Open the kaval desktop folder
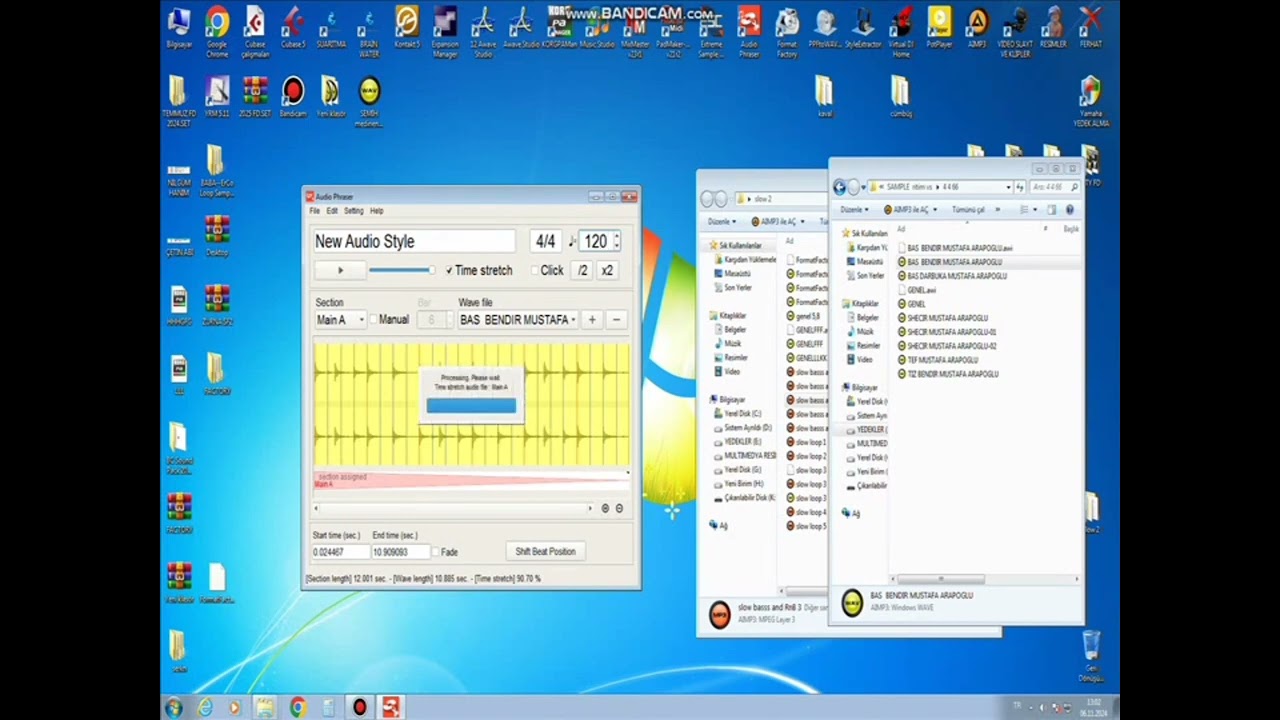Screen dimensions: 1280x720 (x=824, y=98)
